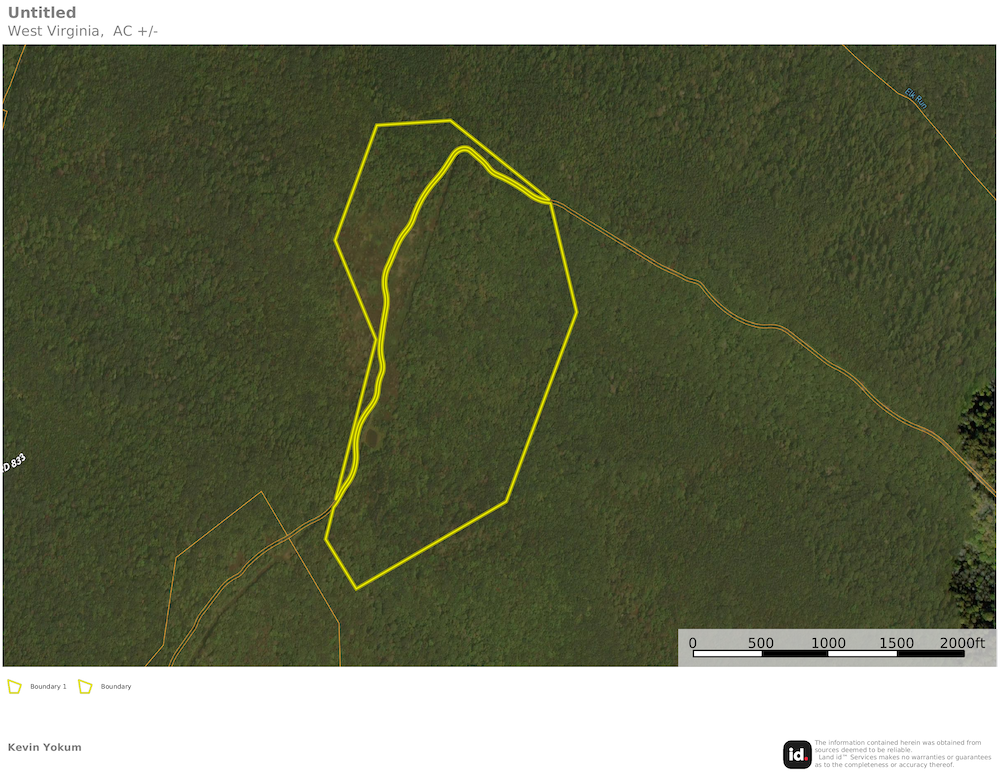Click the Land id logo icon
This screenshot has width=1000, height=773.
point(797,754)
